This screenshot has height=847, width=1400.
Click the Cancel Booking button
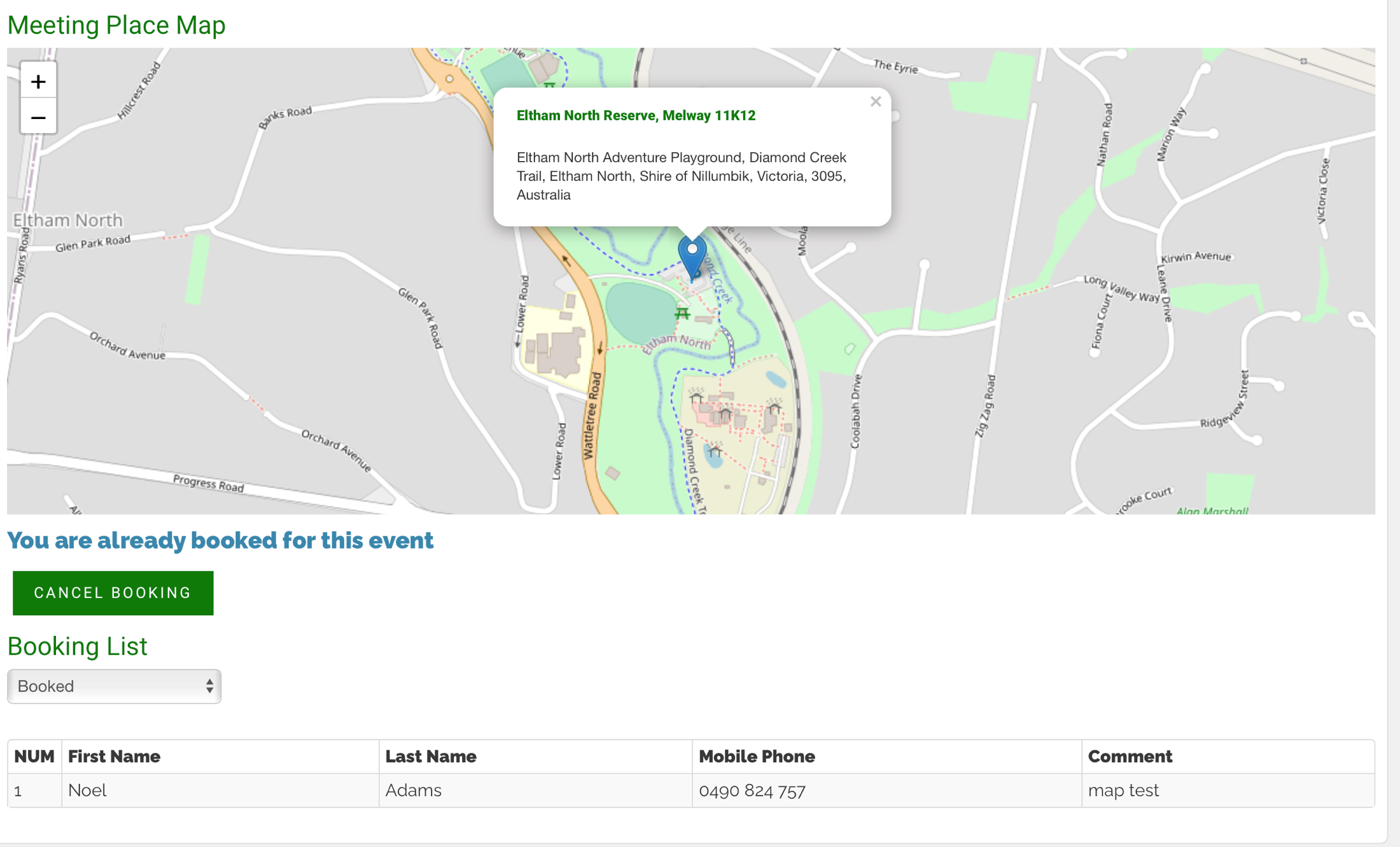[x=113, y=592]
